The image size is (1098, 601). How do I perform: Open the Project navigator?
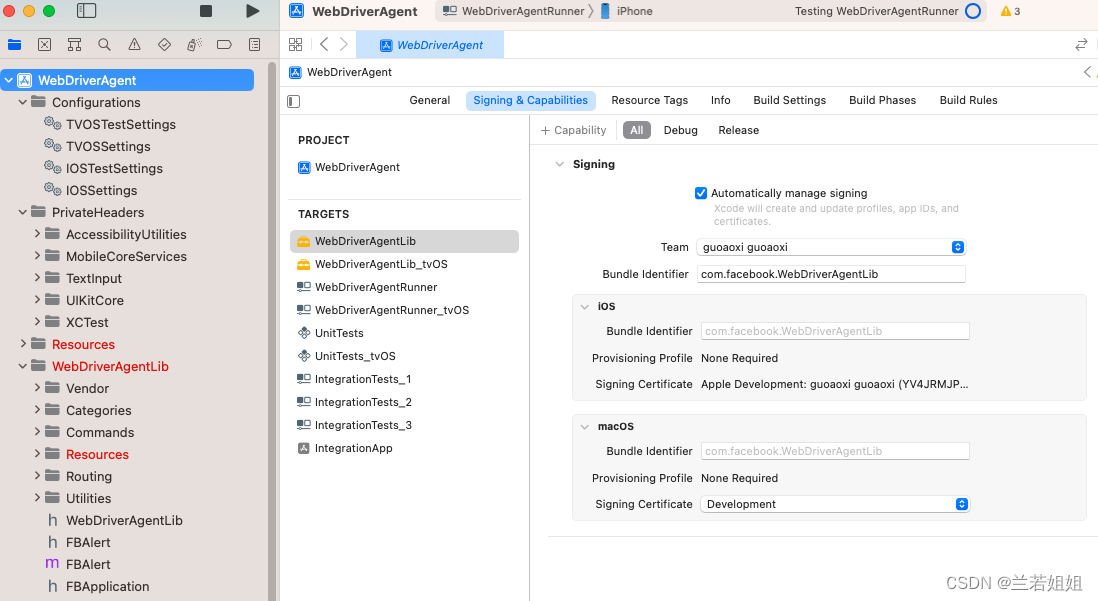[x=14, y=45]
